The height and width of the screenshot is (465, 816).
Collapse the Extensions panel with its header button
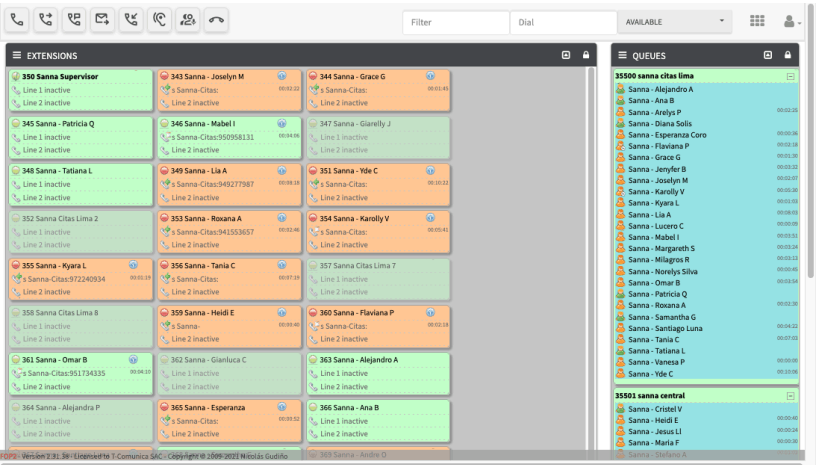tap(566, 55)
